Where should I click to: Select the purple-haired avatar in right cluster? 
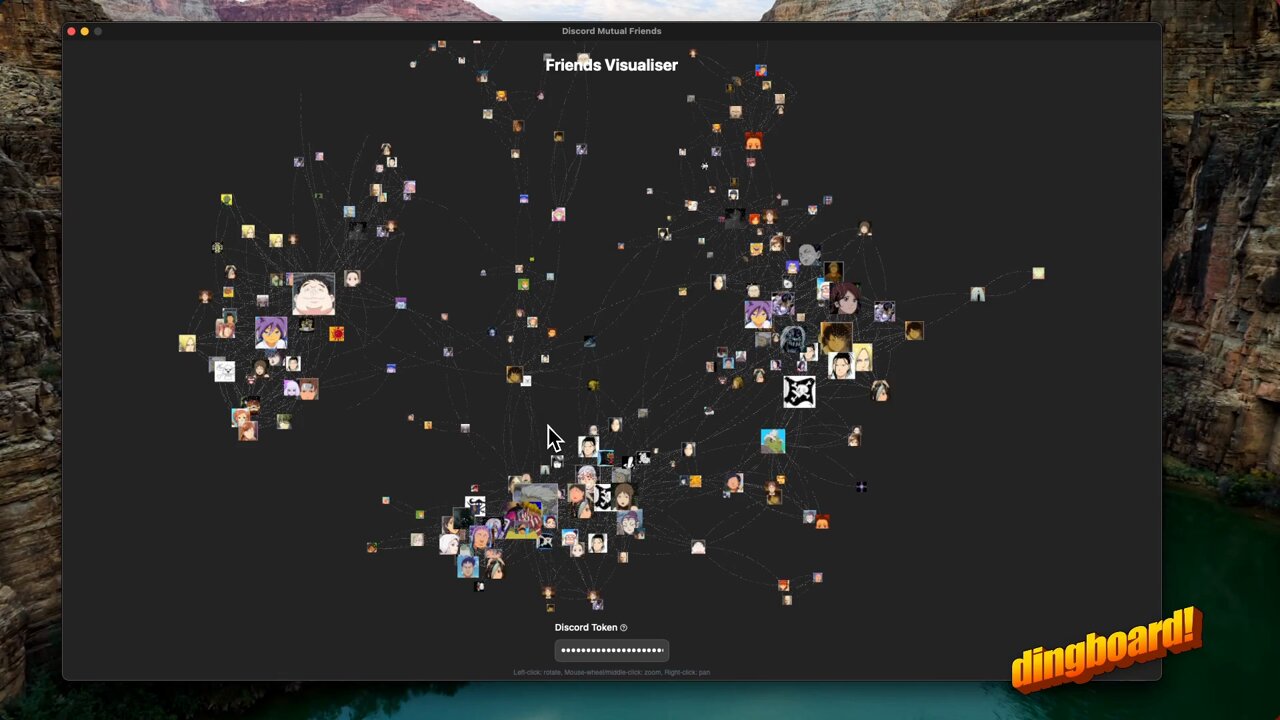758,315
